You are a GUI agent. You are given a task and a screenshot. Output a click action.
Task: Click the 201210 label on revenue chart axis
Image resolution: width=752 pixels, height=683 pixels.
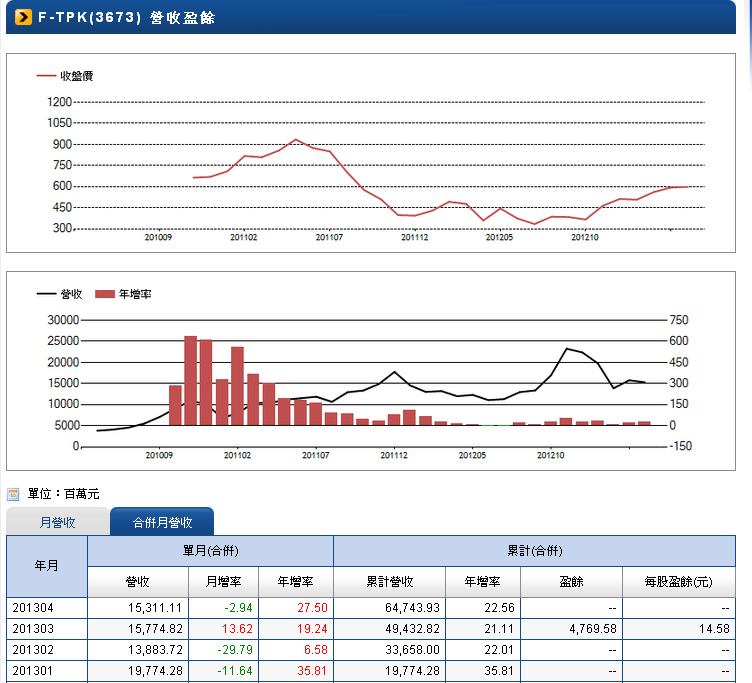pyautogui.click(x=551, y=455)
